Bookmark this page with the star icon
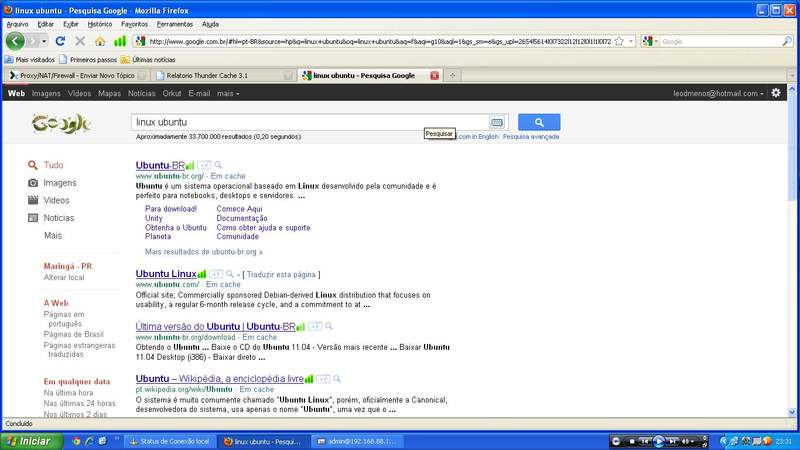 click(x=619, y=41)
